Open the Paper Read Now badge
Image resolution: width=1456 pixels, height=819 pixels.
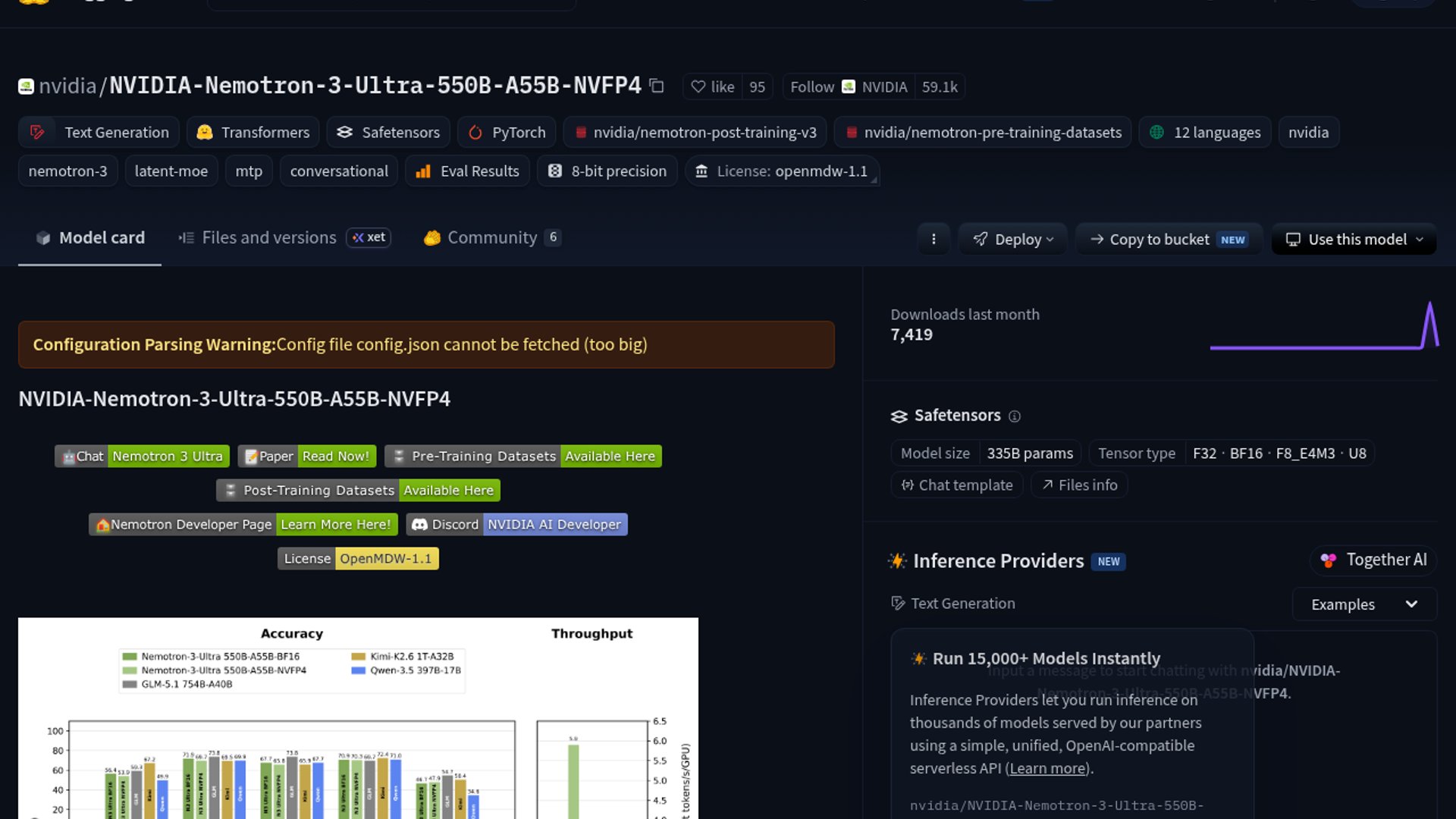point(307,456)
